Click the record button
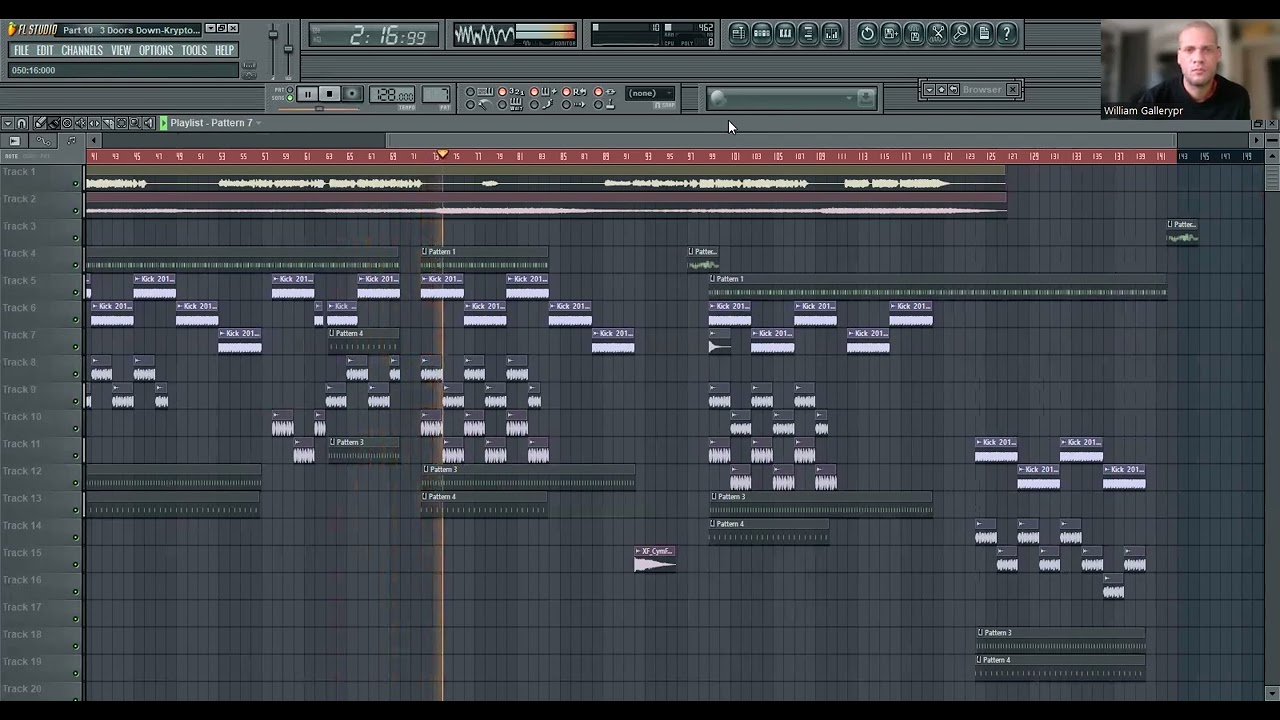The height and width of the screenshot is (720, 1280). 352,94
